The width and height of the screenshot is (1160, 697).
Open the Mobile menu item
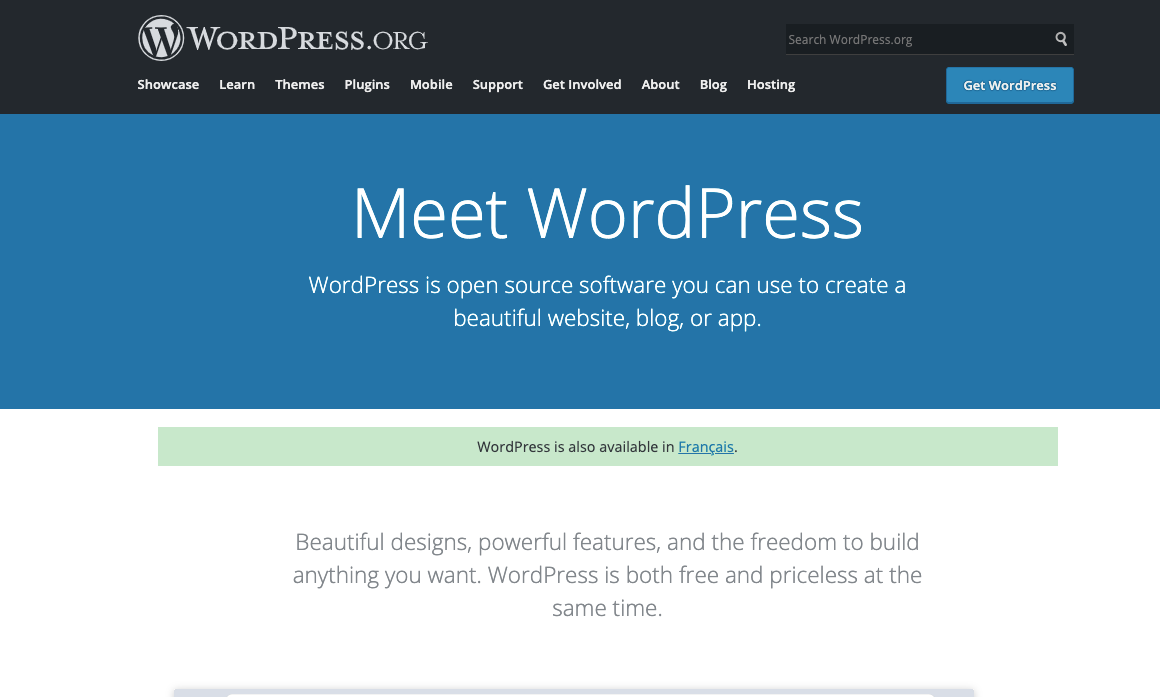[431, 84]
